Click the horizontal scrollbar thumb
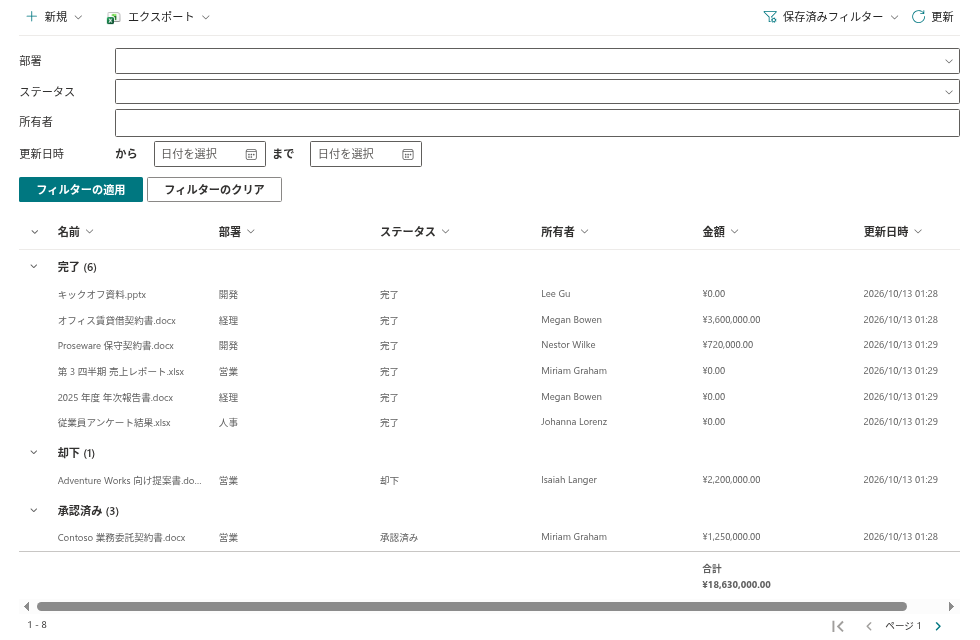The height and width of the screenshot is (640, 980). (472, 606)
